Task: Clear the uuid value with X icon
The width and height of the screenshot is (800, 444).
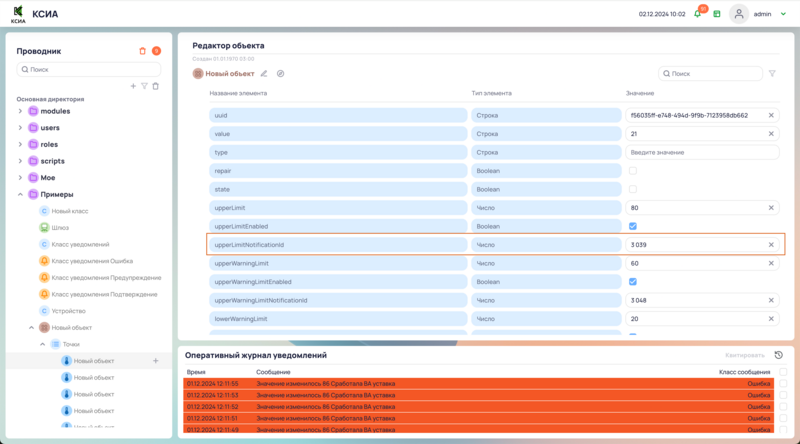Action: [771, 116]
